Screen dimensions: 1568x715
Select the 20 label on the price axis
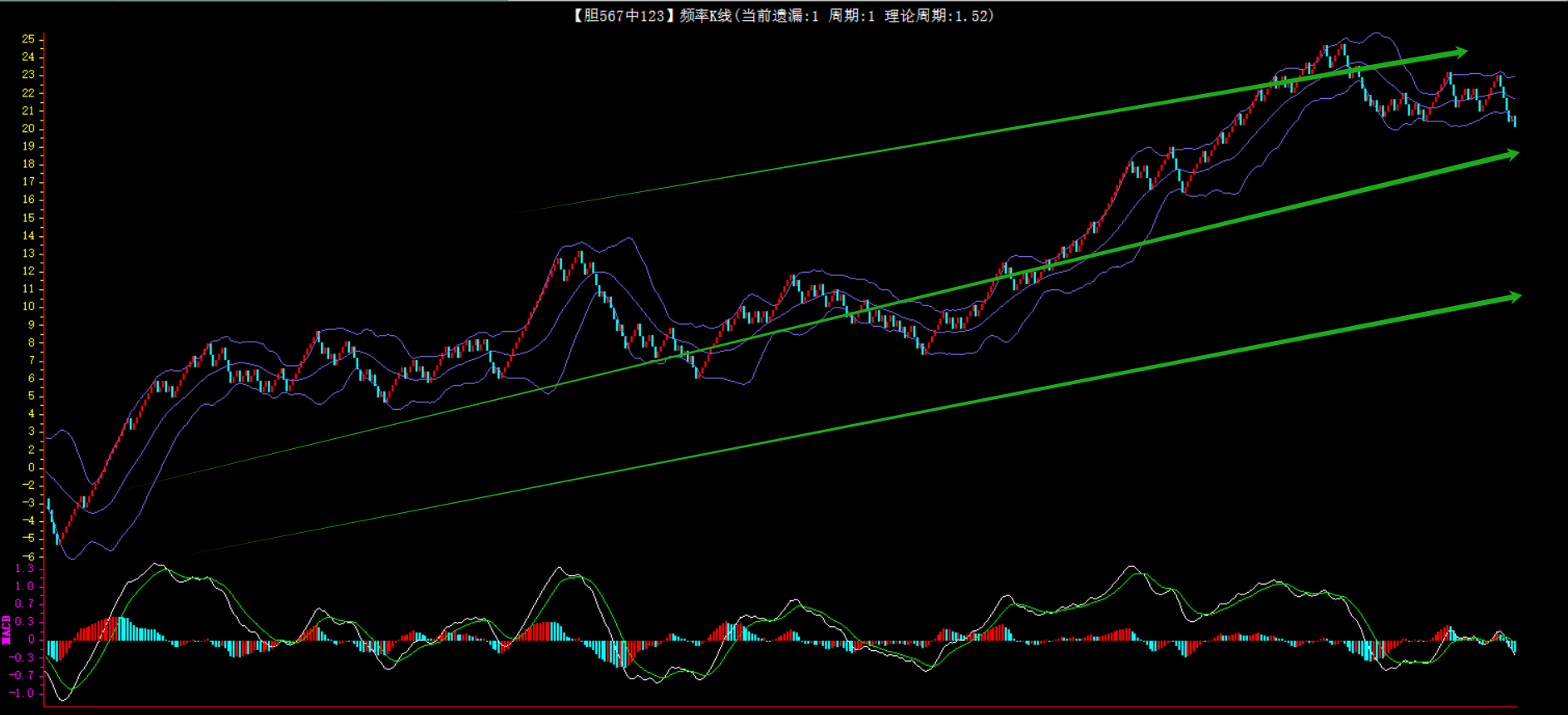pos(28,128)
